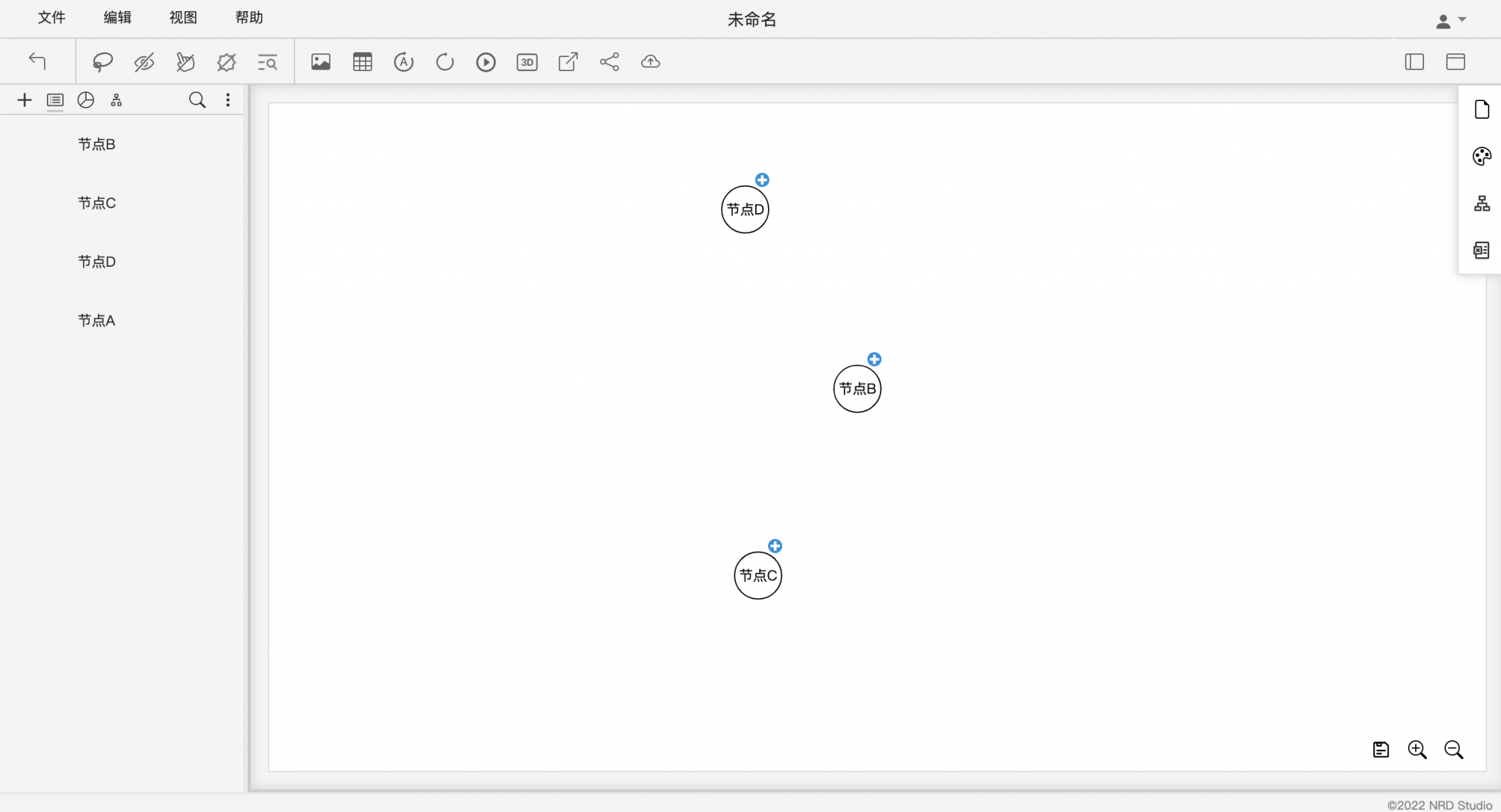1501x812 pixels.
Task: Add a new node with plus button
Action: point(24,100)
